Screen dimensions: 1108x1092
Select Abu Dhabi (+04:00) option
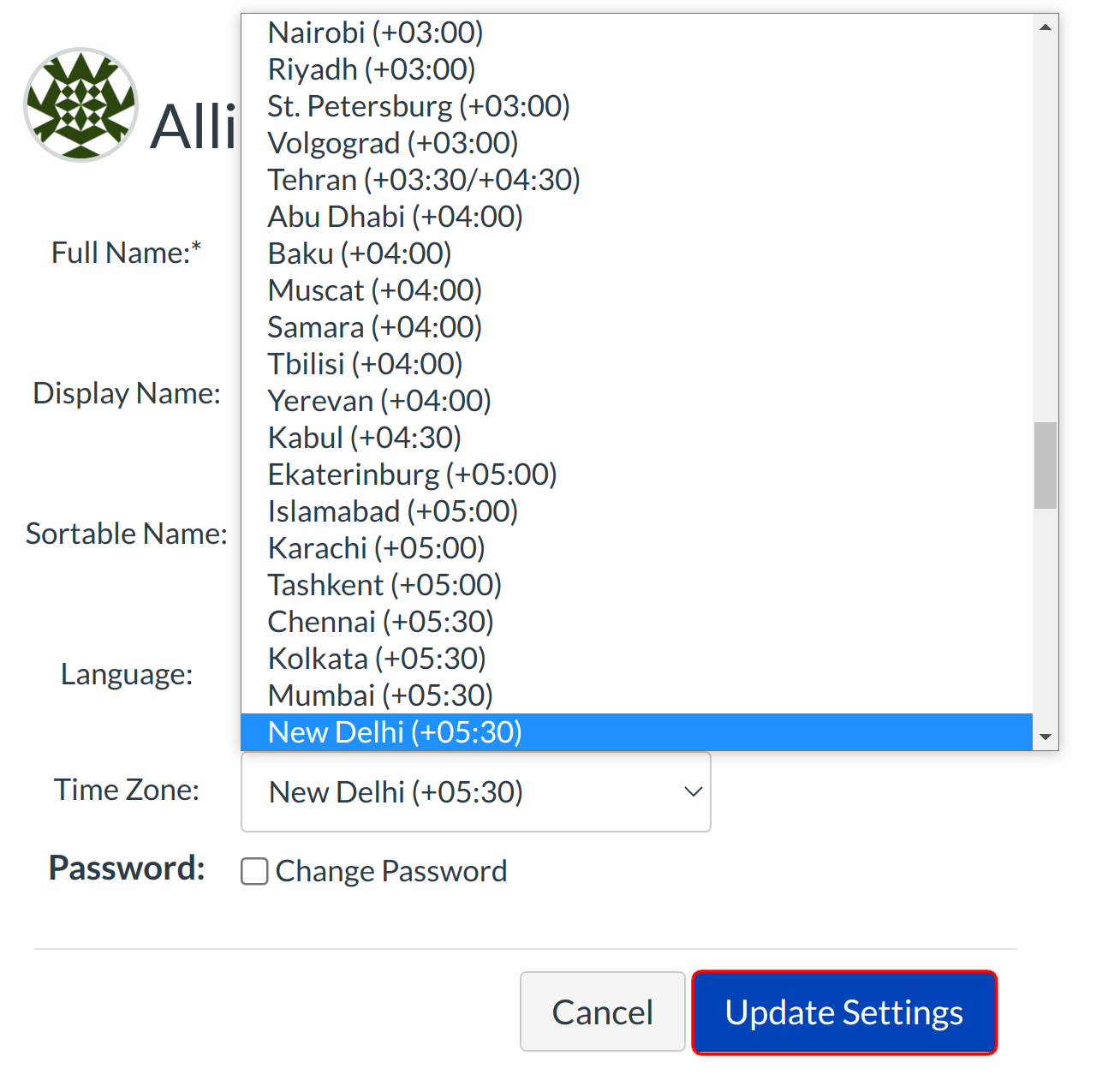click(x=395, y=217)
